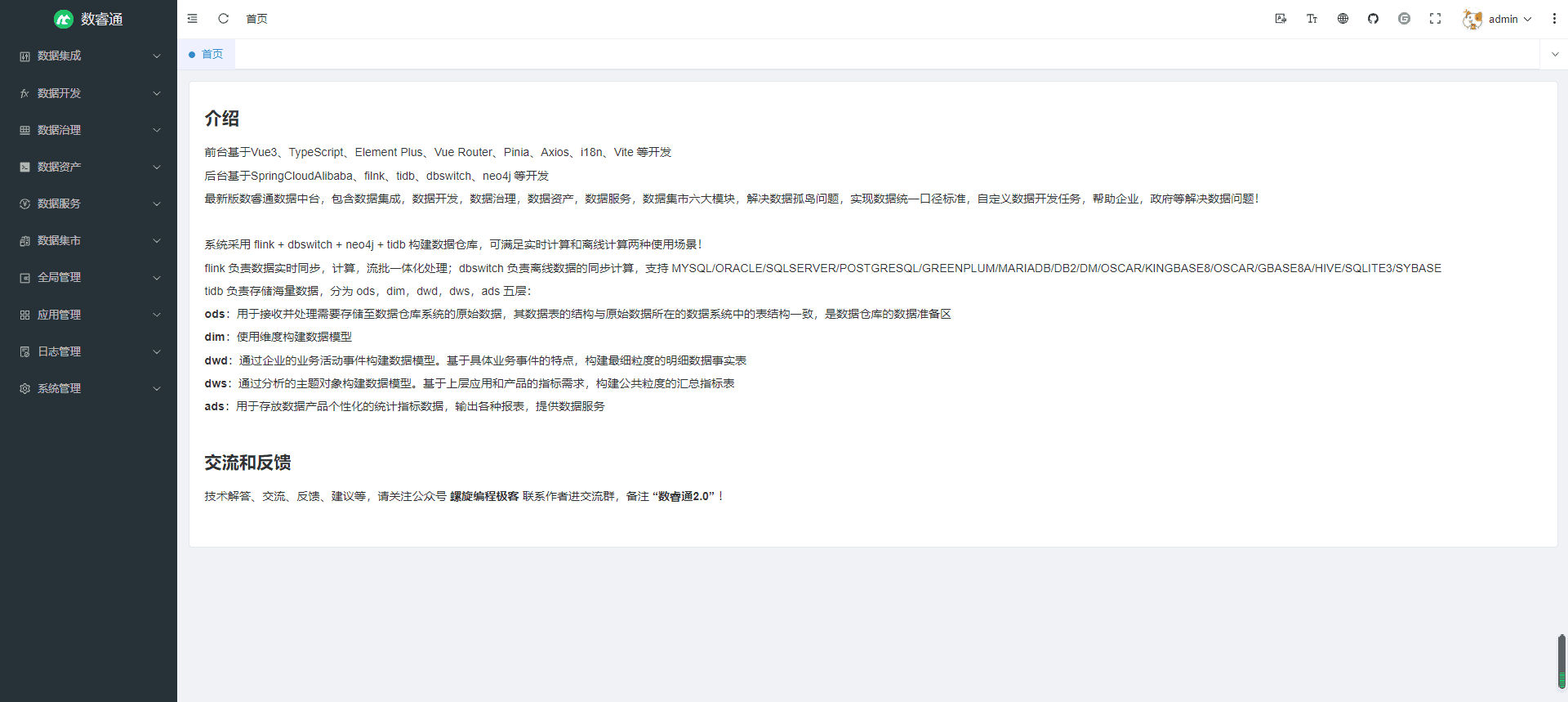Open the 数据服务 menu label
The height and width of the screenshot is (702, 1568).
(59, 203)
